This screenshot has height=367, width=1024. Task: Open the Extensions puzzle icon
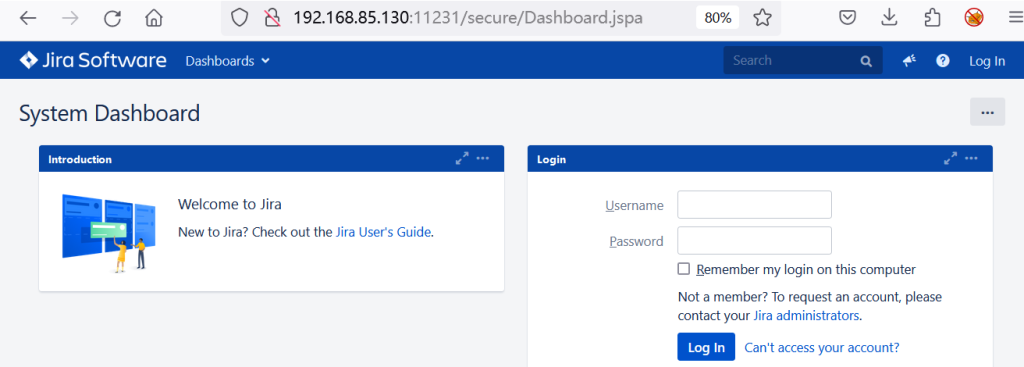tap(932, 18)
